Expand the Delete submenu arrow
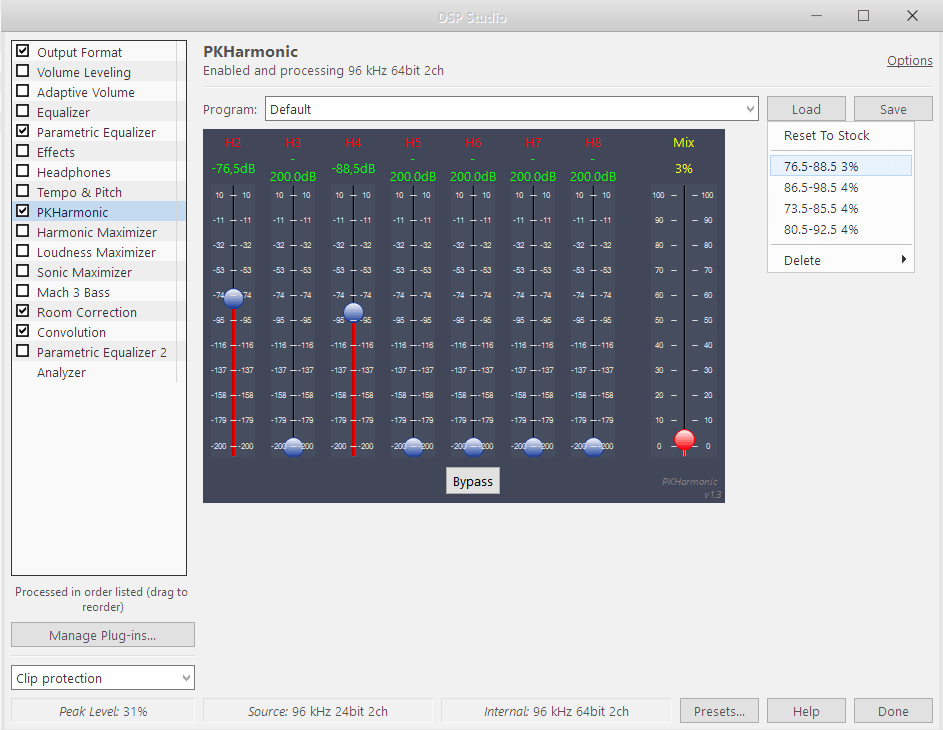Image resolution: width=943 pixels, height=730 pixels. [x=903, y=259]
